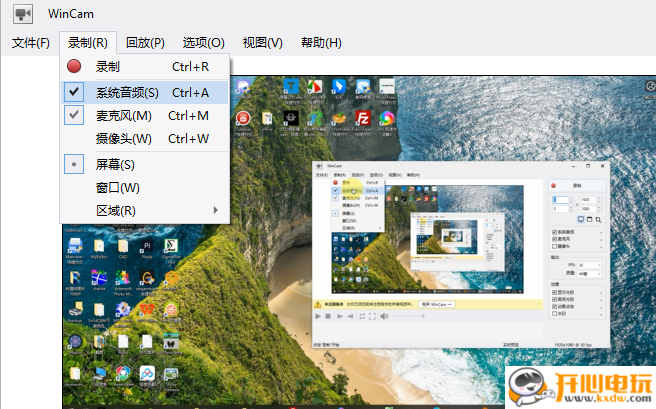Toggle the 系统音频(S) checkmark
Image resolution: width=656 pixels, height=409 pixels.
click(74, 92)
